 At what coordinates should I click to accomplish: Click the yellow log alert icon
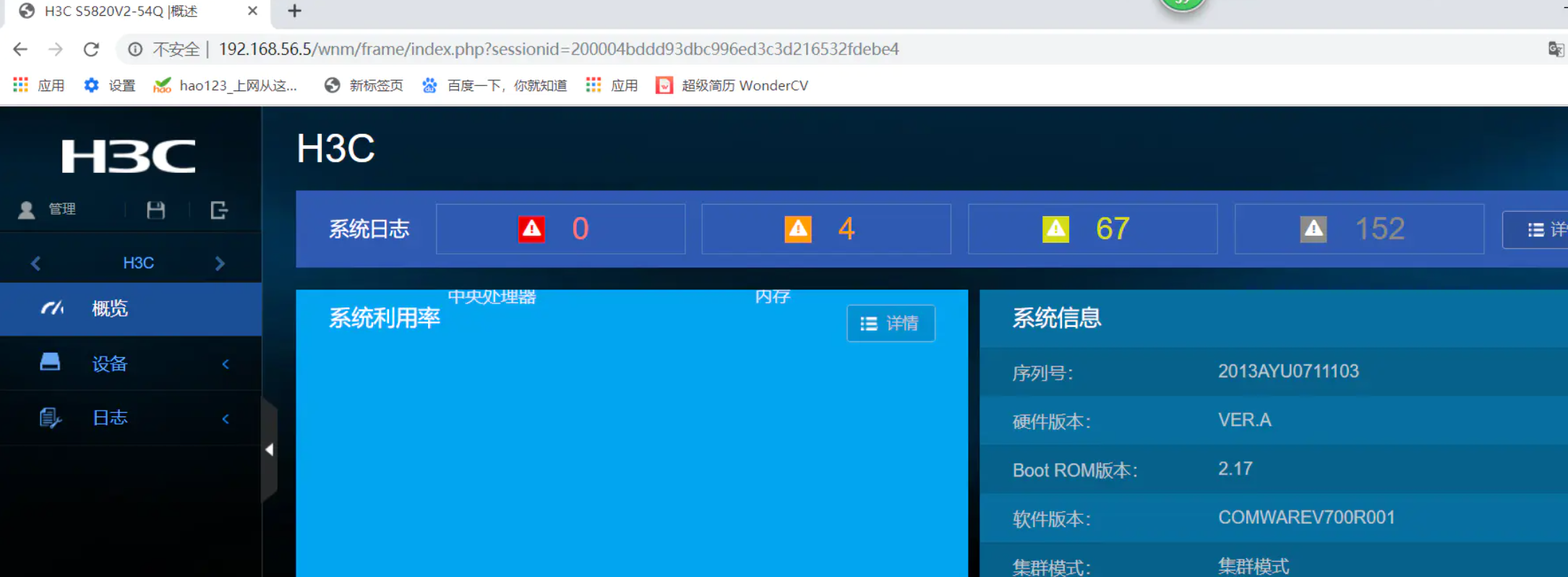pos(1055,229)
